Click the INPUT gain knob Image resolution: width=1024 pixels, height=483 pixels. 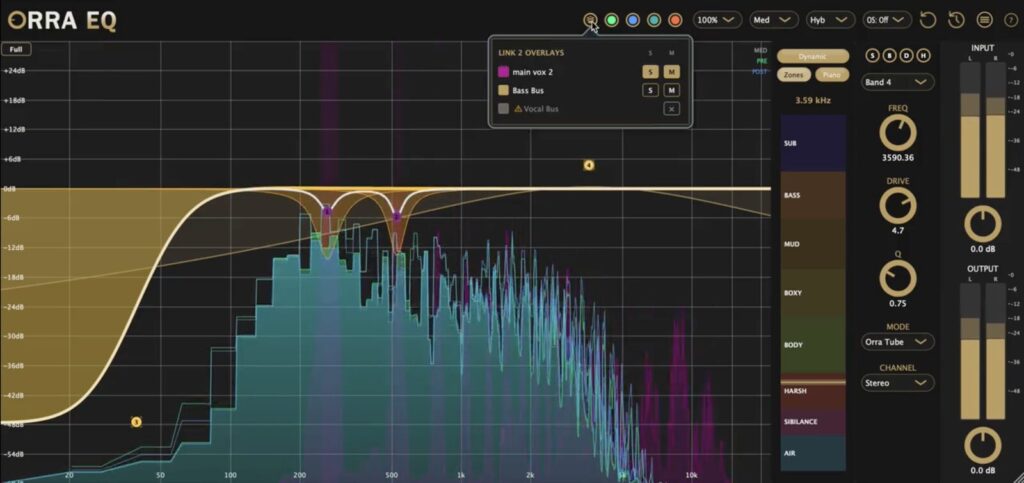[x=983, y=225]
